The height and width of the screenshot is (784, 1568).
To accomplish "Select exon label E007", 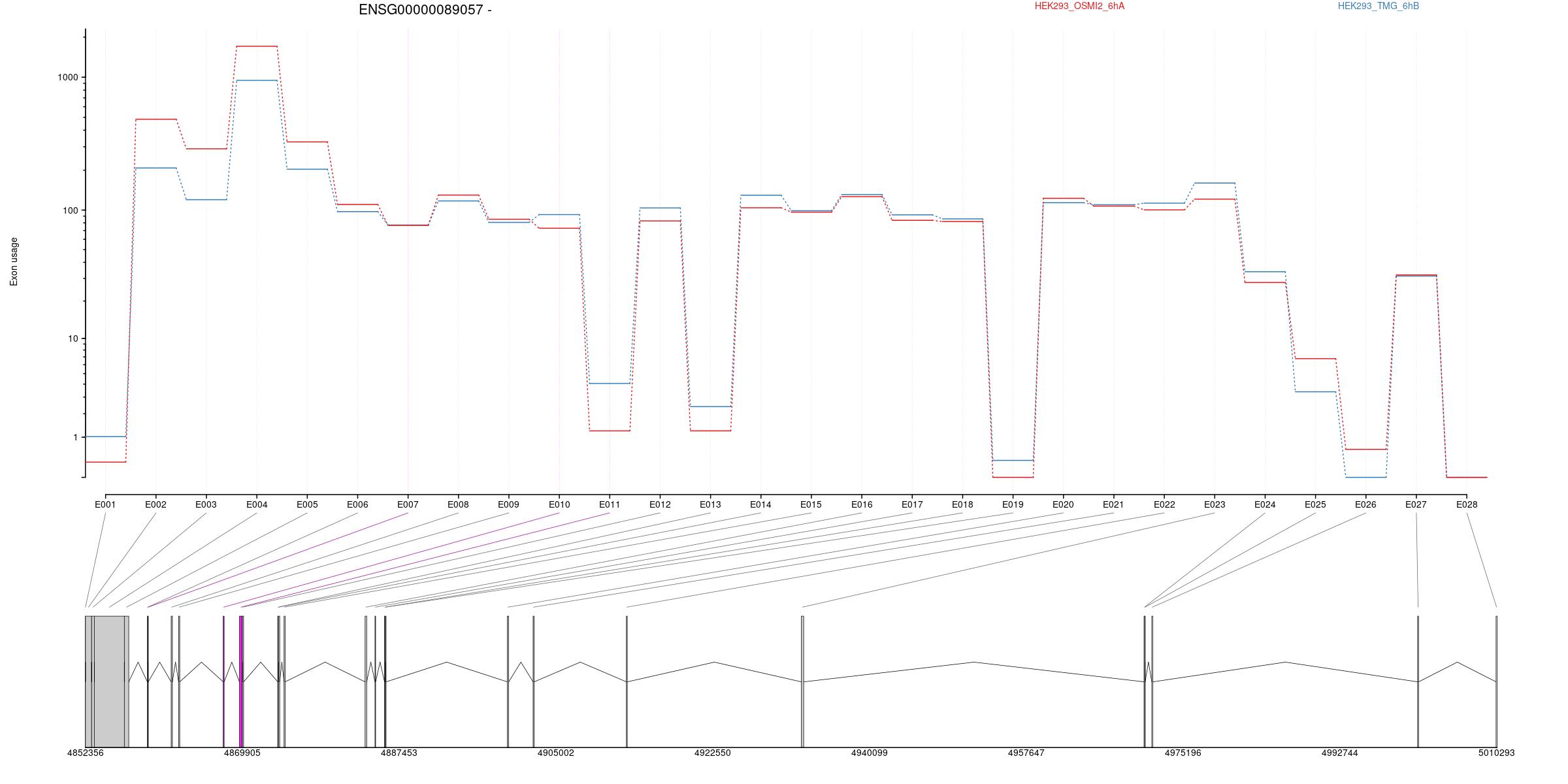I will [408, 504].
